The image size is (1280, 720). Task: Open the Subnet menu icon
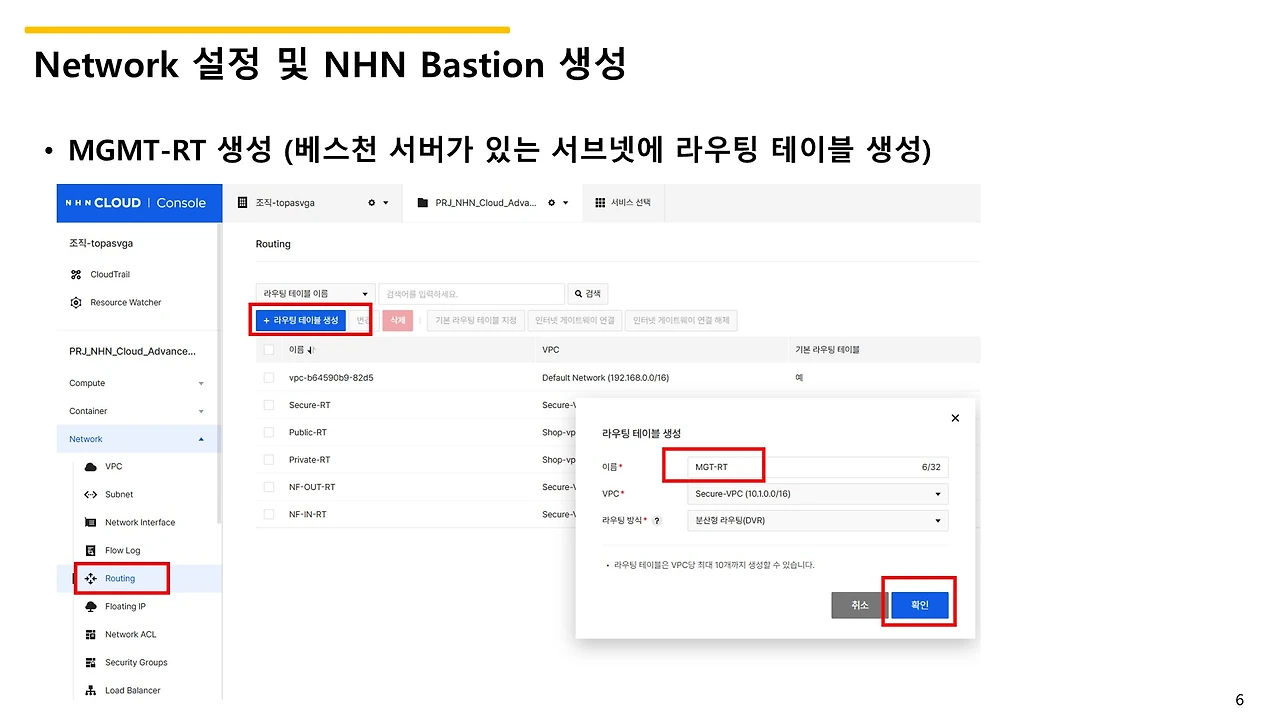(91, 495)
